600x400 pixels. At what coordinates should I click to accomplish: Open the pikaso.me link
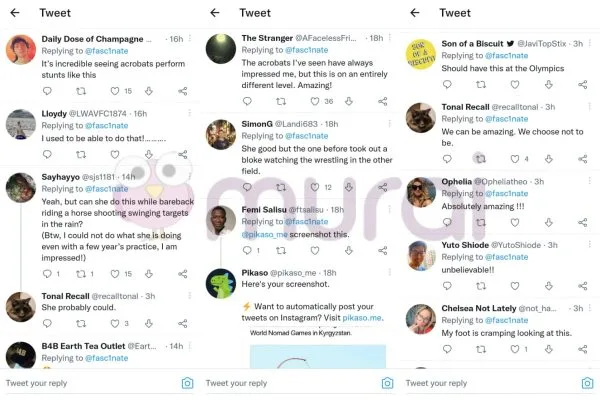point(362,318)
